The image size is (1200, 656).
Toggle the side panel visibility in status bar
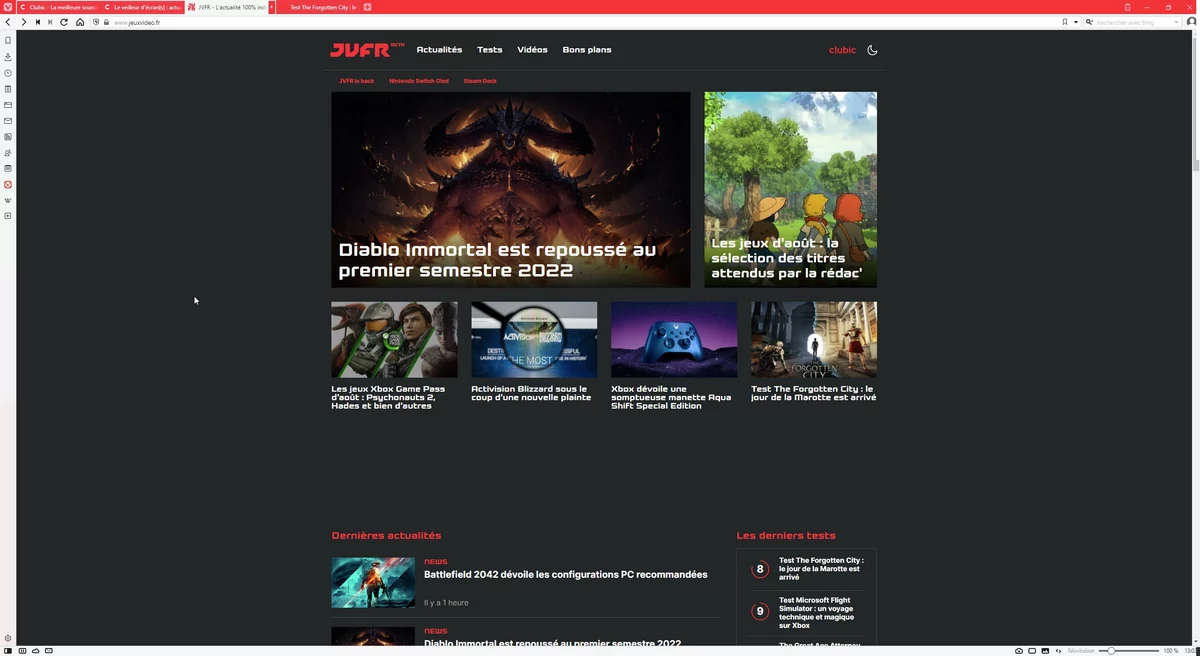(x=8, y=651)
